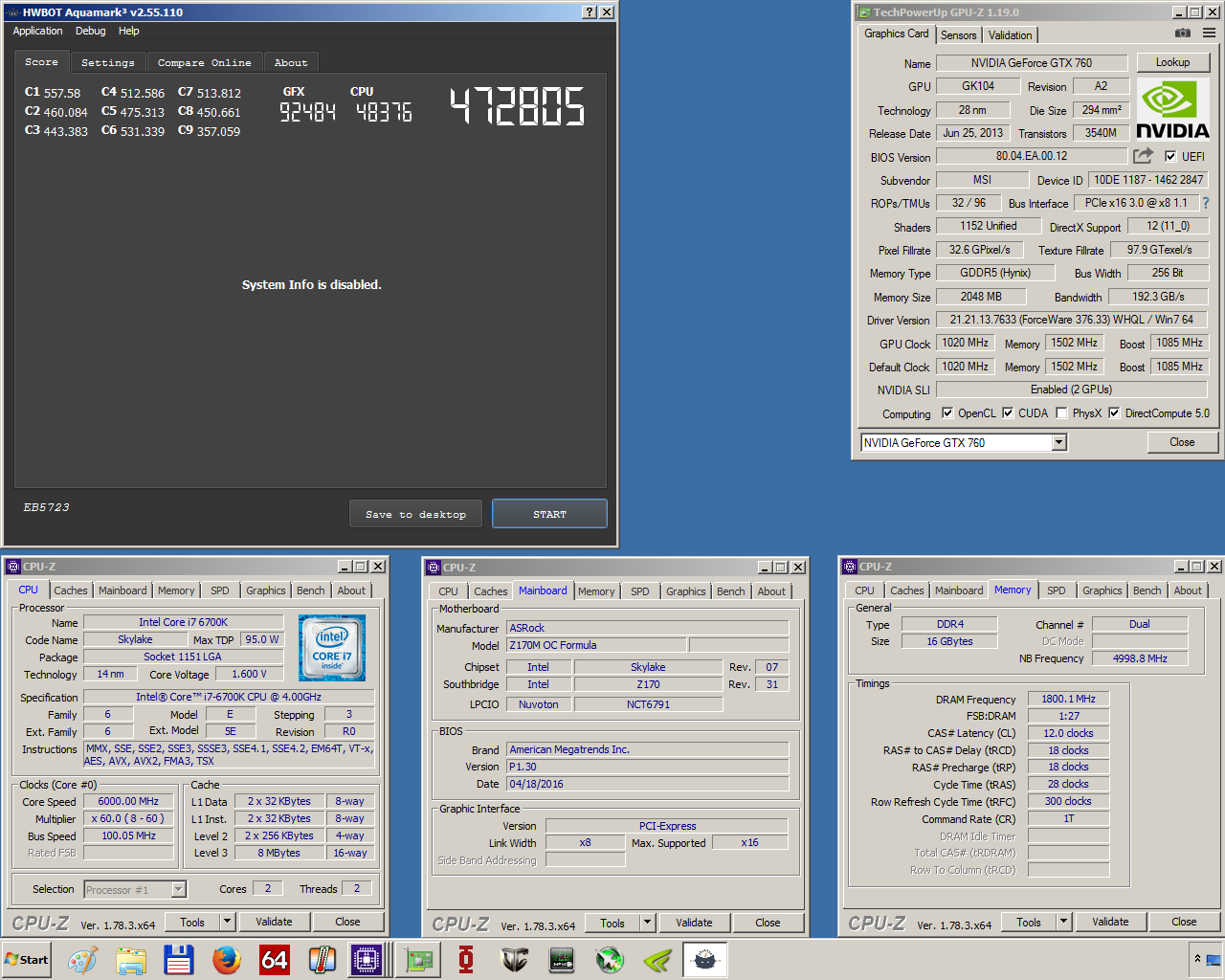Click highlighted cat face taskbar icon
The height and width of the screenshot is (980, 1225).
click(705, 959)
